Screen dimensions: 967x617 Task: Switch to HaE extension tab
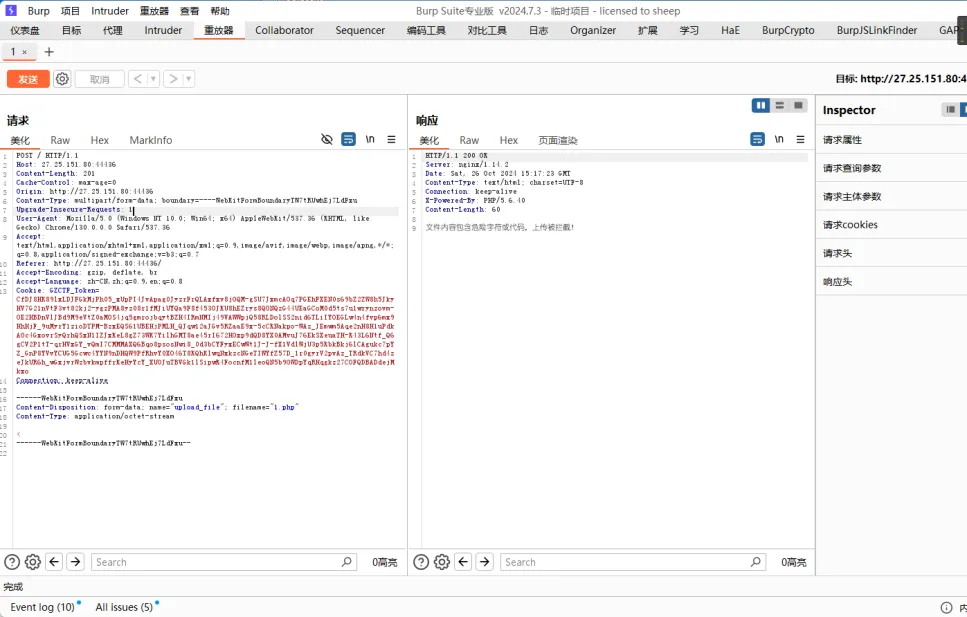[x=730, y=30]
